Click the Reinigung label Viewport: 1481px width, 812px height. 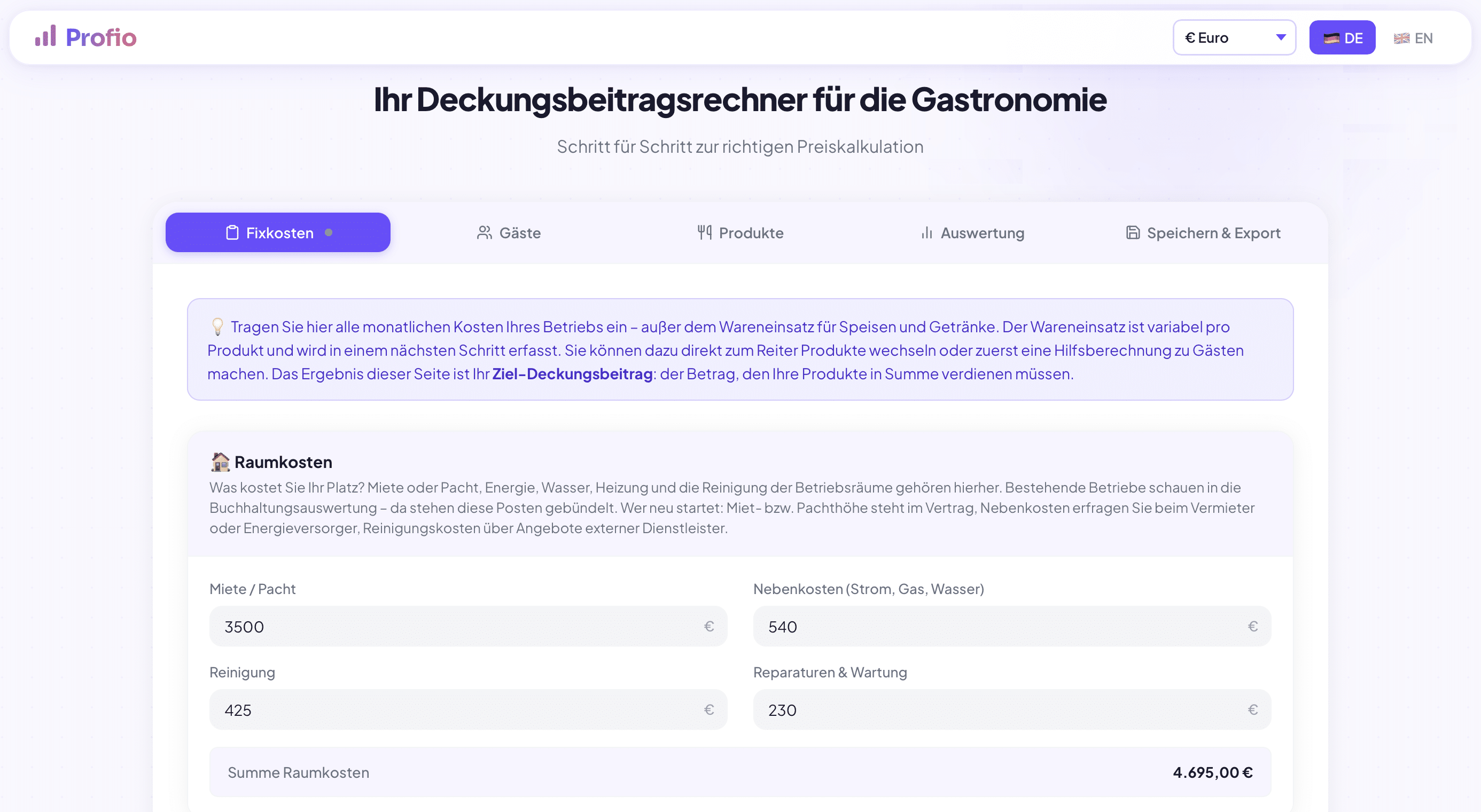click(242, 673)
